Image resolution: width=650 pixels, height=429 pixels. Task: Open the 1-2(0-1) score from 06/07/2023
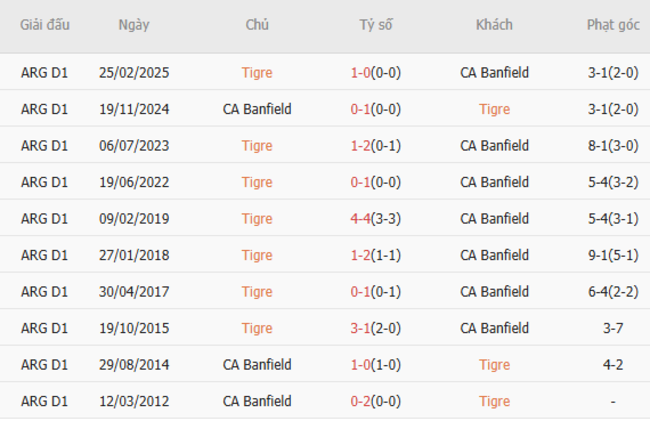376,146
